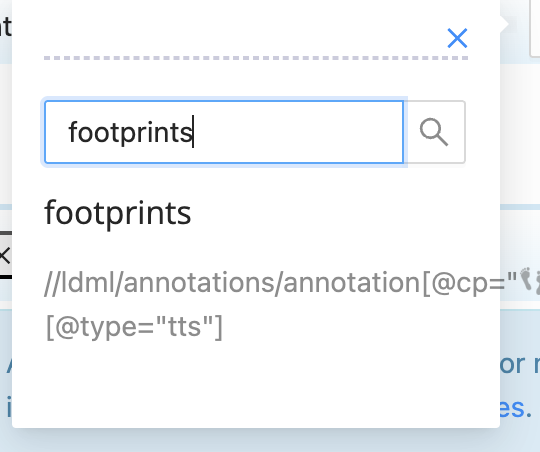Follow the blue "es." link behind the popup

(x=515, y=408)
